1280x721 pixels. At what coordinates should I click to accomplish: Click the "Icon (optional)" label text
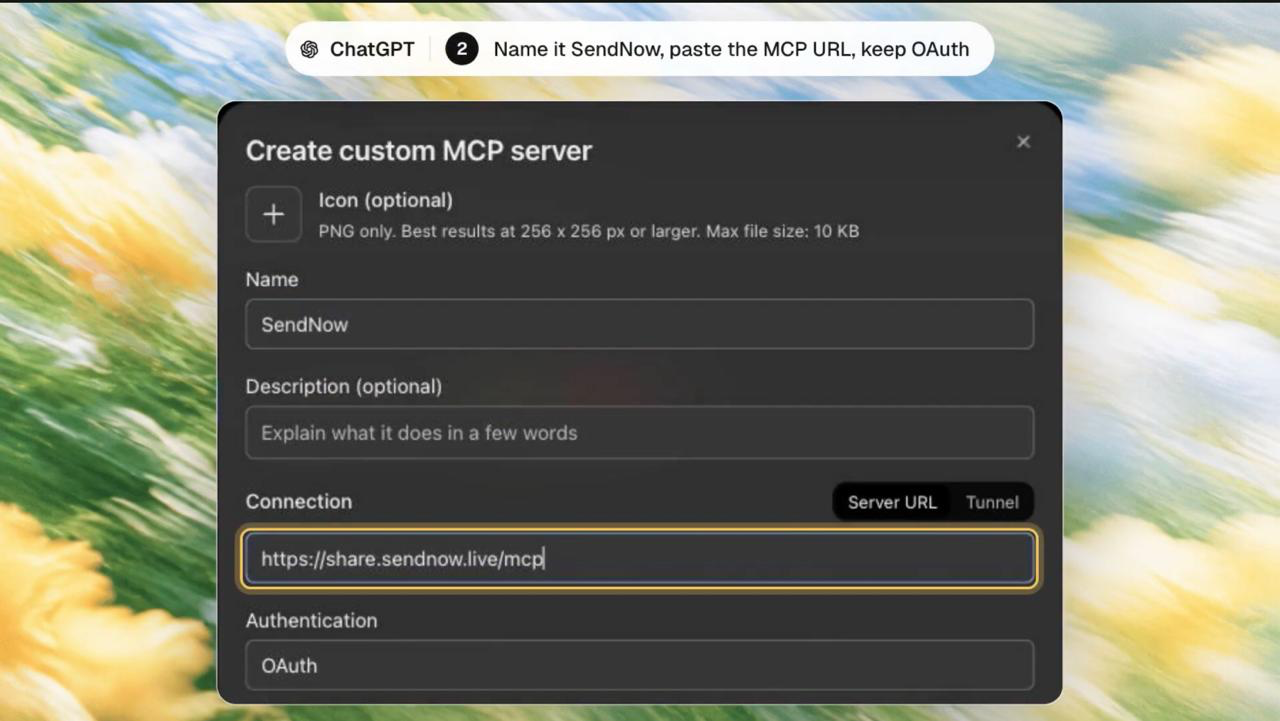pos(386,200)
